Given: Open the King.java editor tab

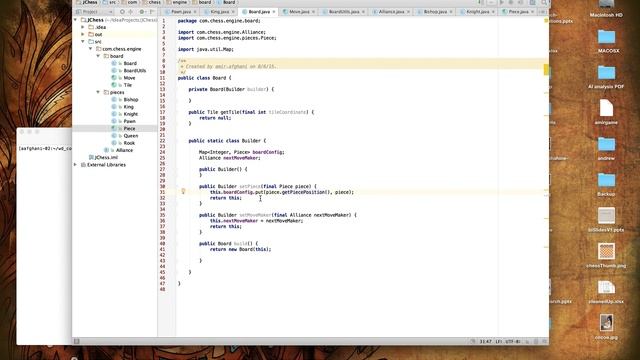Looking at the screenshot, I should click(220, 12).
